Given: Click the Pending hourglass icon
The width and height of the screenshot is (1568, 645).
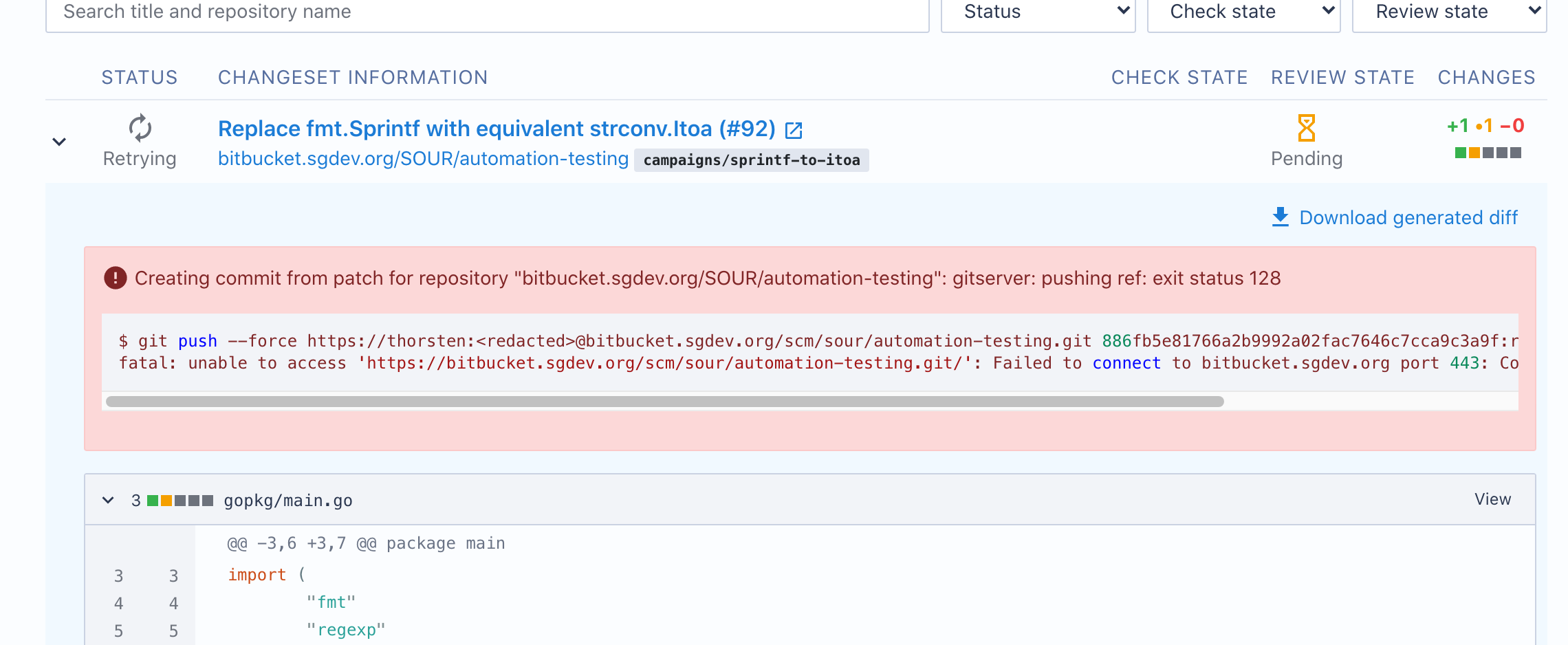Looking at the screenshot, I should (x=1306, y=128).
